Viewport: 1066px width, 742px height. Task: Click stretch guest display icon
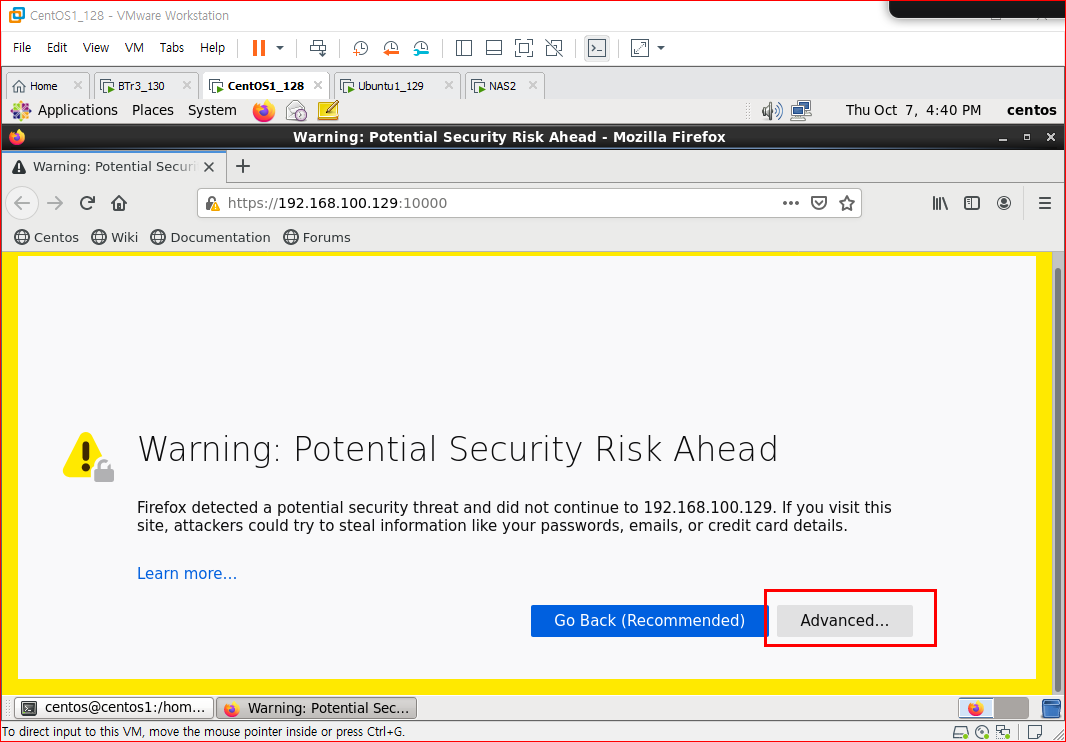click(x=640, y=48)
